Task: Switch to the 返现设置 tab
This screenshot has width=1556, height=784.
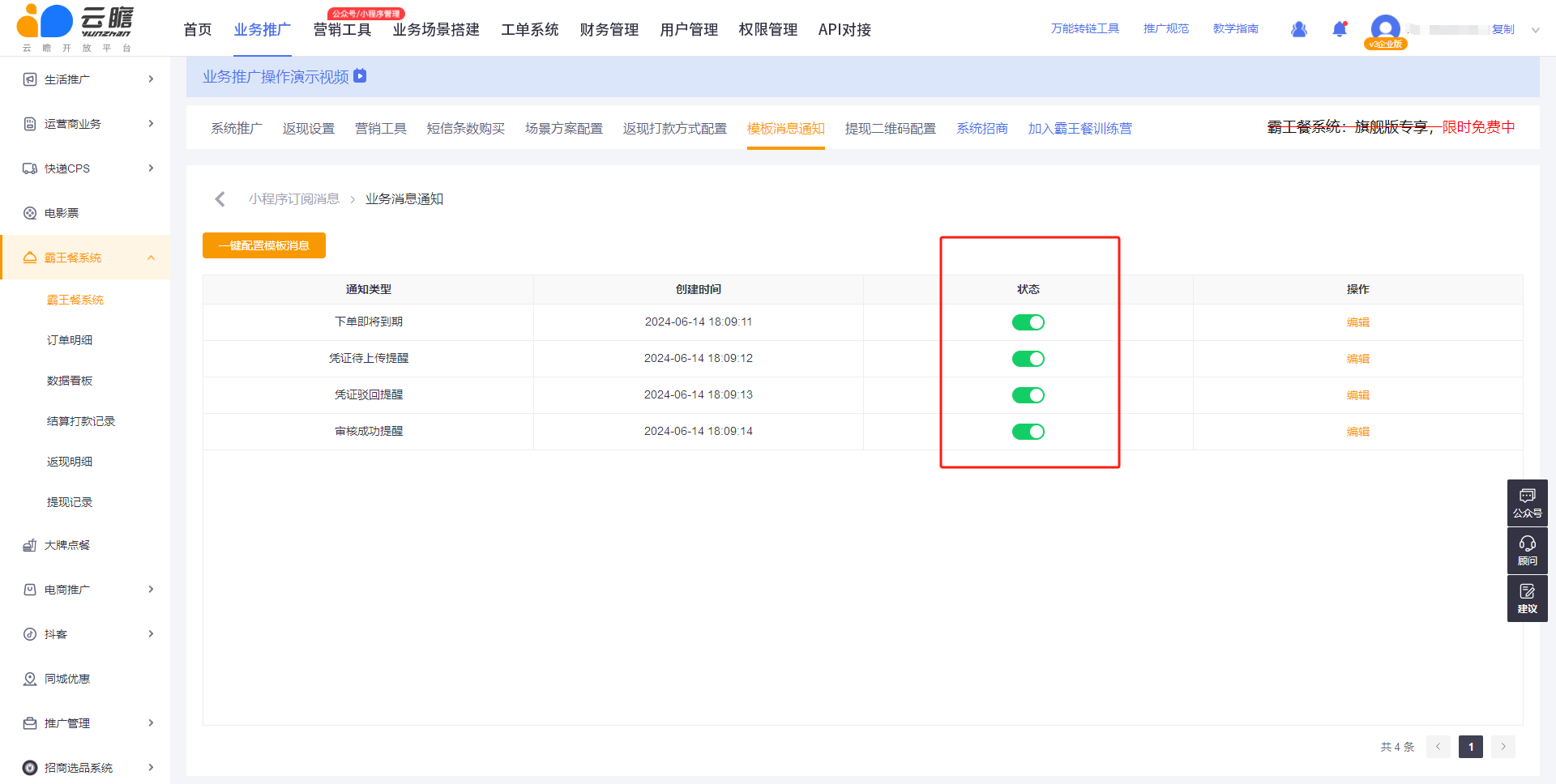Action: [x=309, y=128]
